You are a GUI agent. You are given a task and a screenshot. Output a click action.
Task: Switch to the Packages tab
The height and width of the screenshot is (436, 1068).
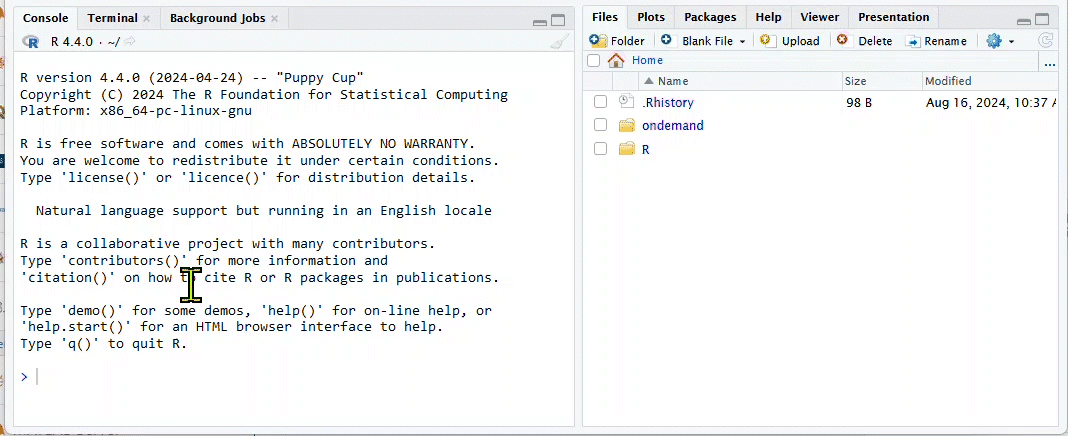[x=710, y=17]
